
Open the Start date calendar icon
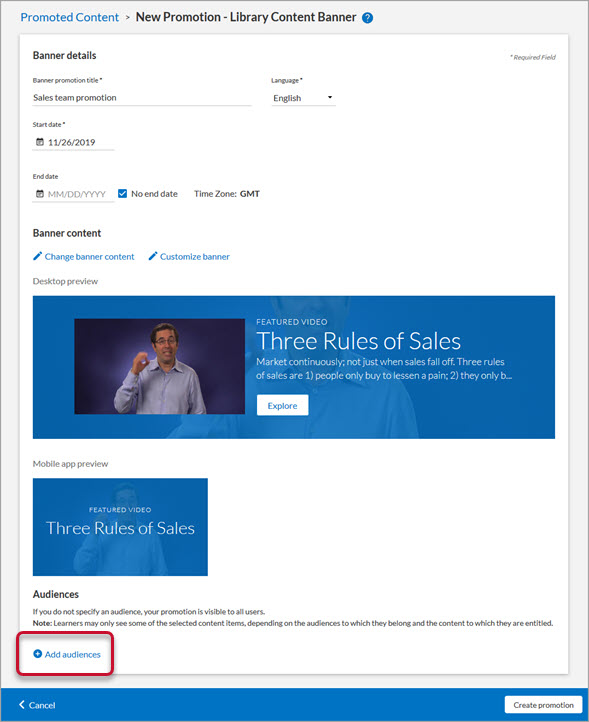(40, 142)
